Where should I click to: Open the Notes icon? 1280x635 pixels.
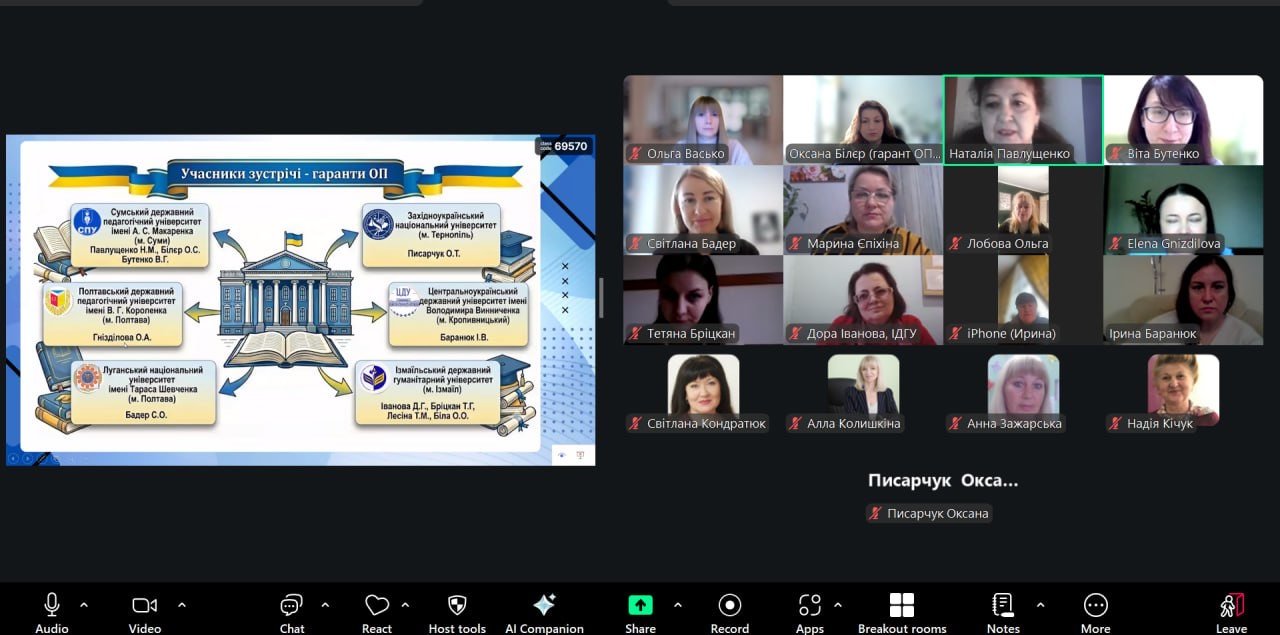1002,606
